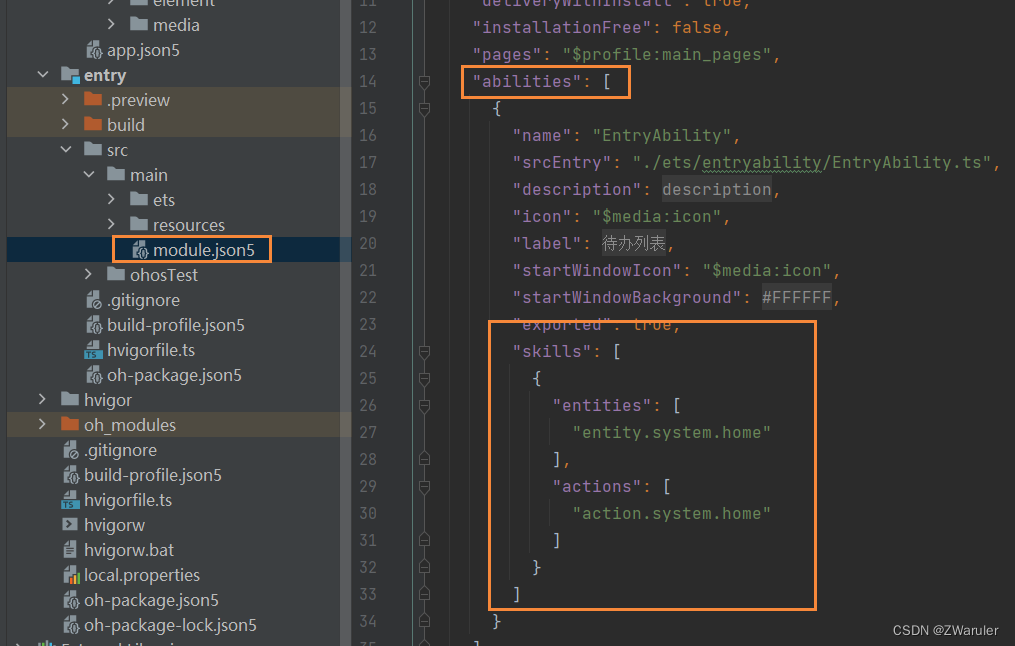The image size is (1015, 646).
Task: Click the oh_modules folder icon
Action: point(70,424)
